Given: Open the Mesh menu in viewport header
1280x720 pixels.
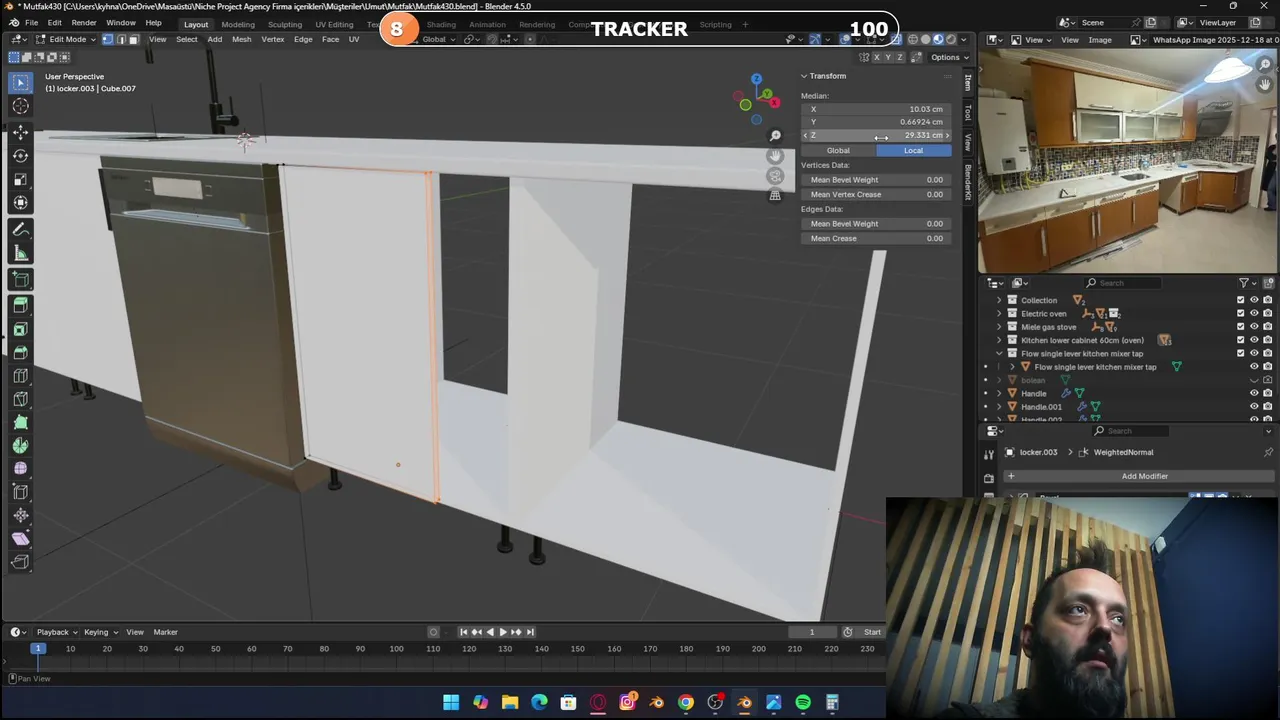Looking at the screenshot, I should [x=242, y=39].
